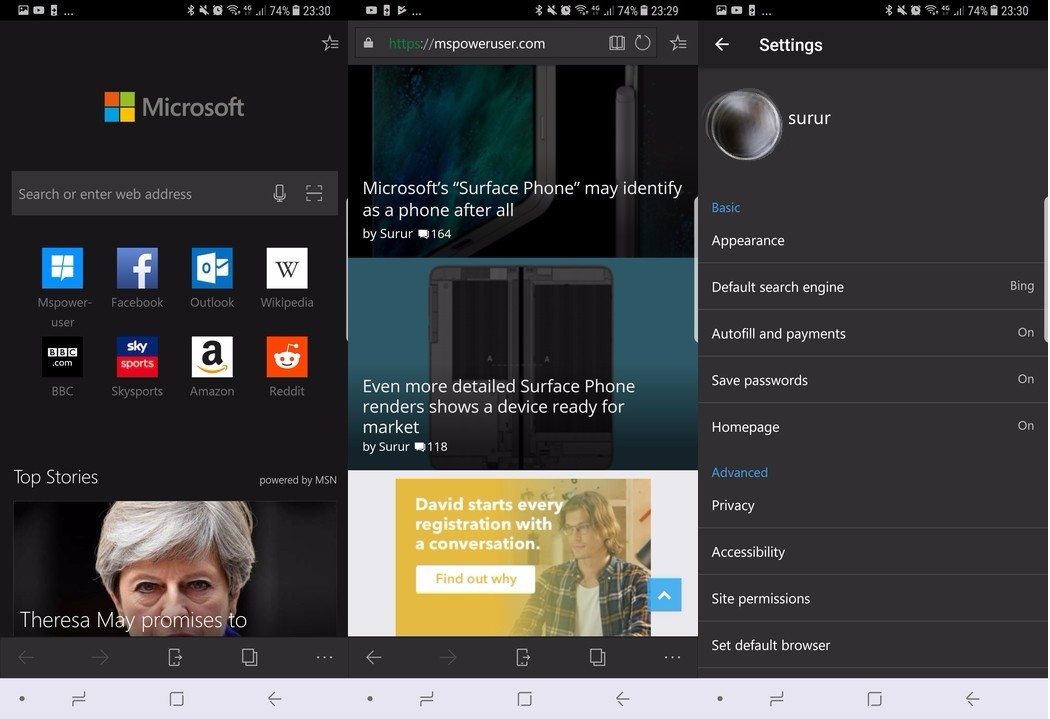Tap the lock icon on mspoweruser.com

[x=368, y=43]
